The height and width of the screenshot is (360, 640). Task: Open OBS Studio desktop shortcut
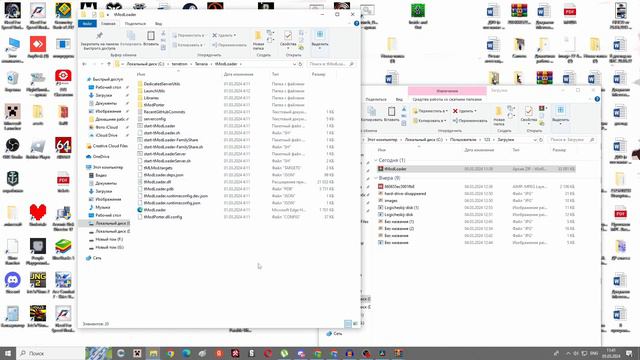pyautogui.click(x=13, y=149)
